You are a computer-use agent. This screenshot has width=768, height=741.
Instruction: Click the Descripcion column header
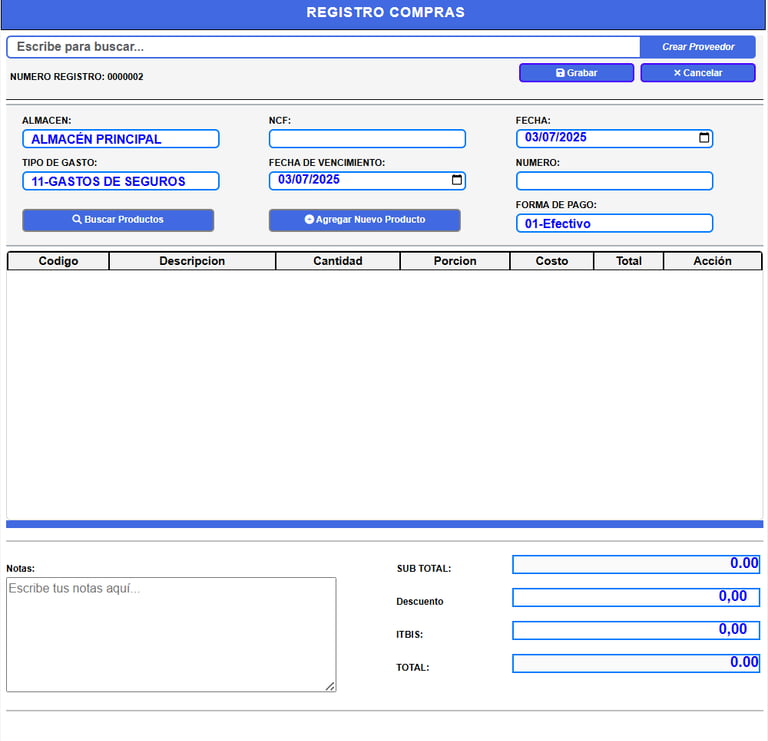[x=192, y=261]
